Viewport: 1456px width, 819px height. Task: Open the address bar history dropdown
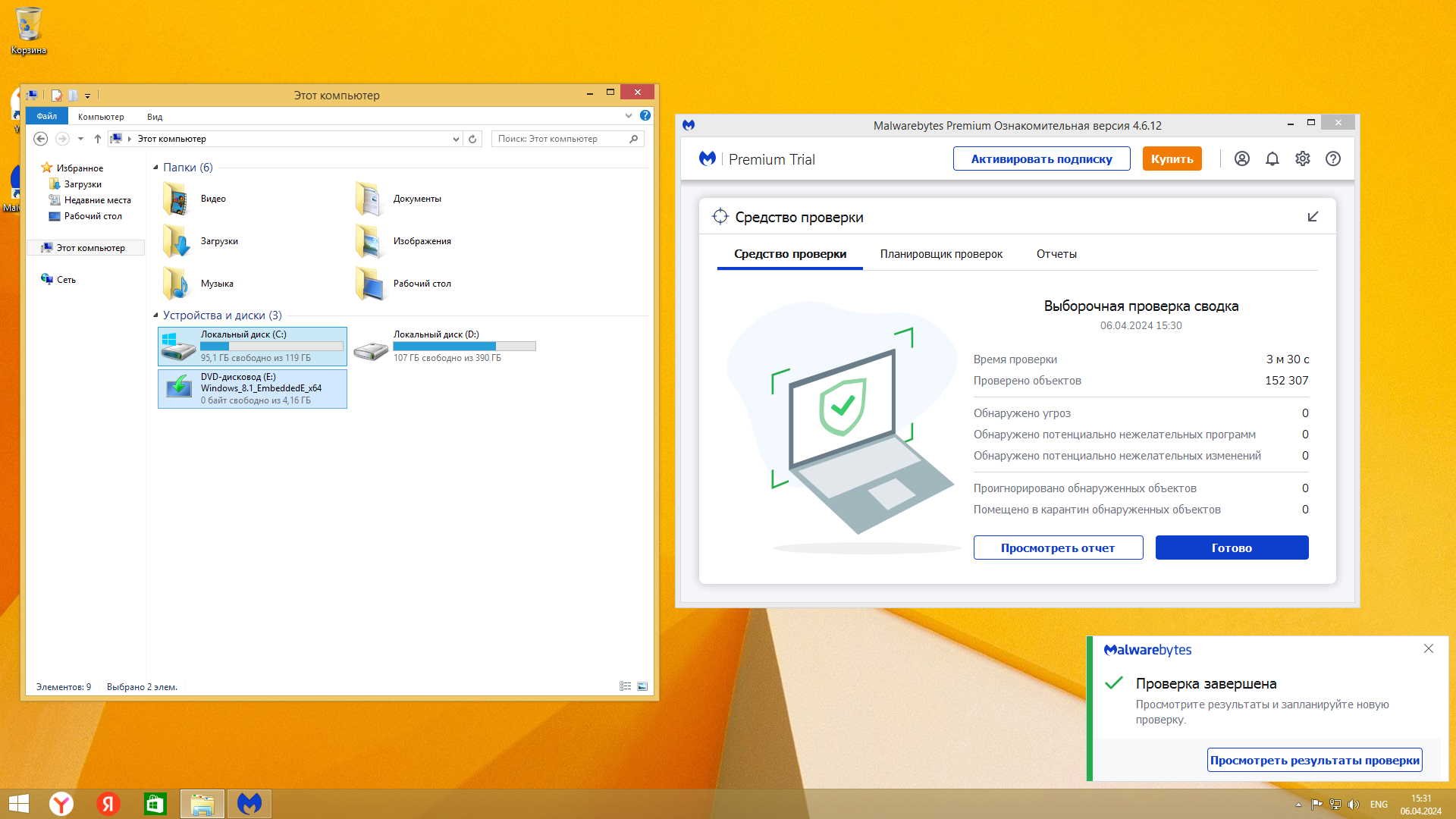click(455, 139)
